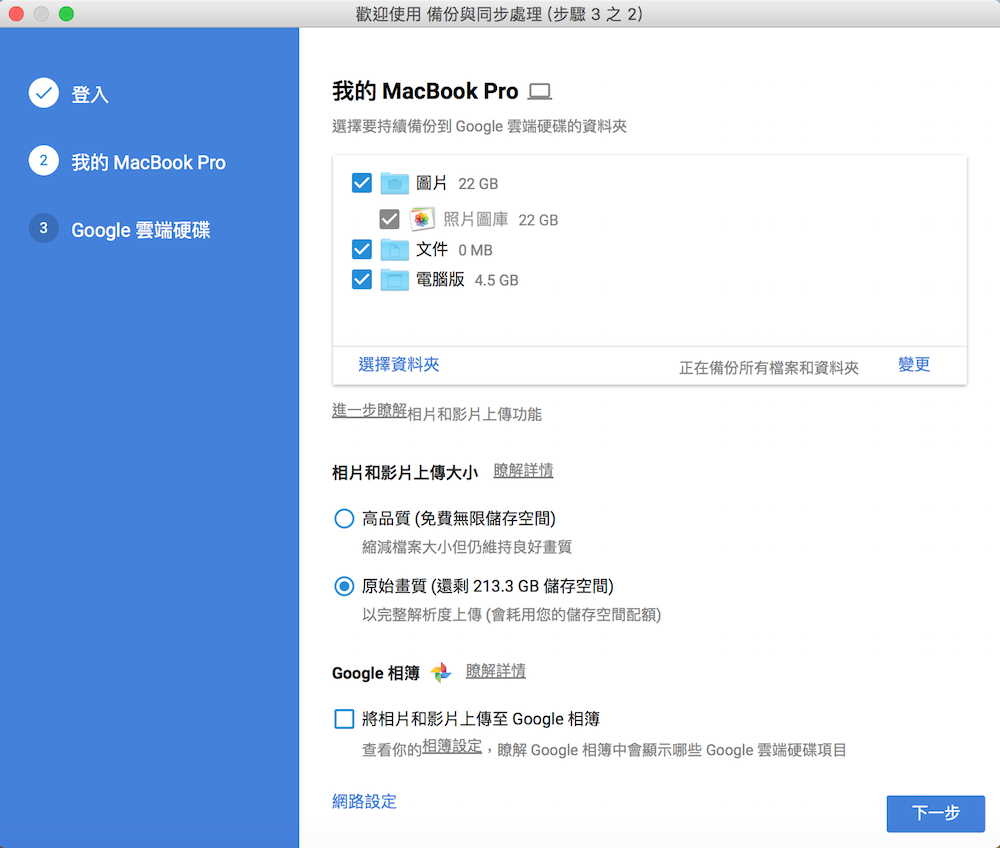Click the 圖片 folder icon

pyautogui.click(x=395, y=183)
